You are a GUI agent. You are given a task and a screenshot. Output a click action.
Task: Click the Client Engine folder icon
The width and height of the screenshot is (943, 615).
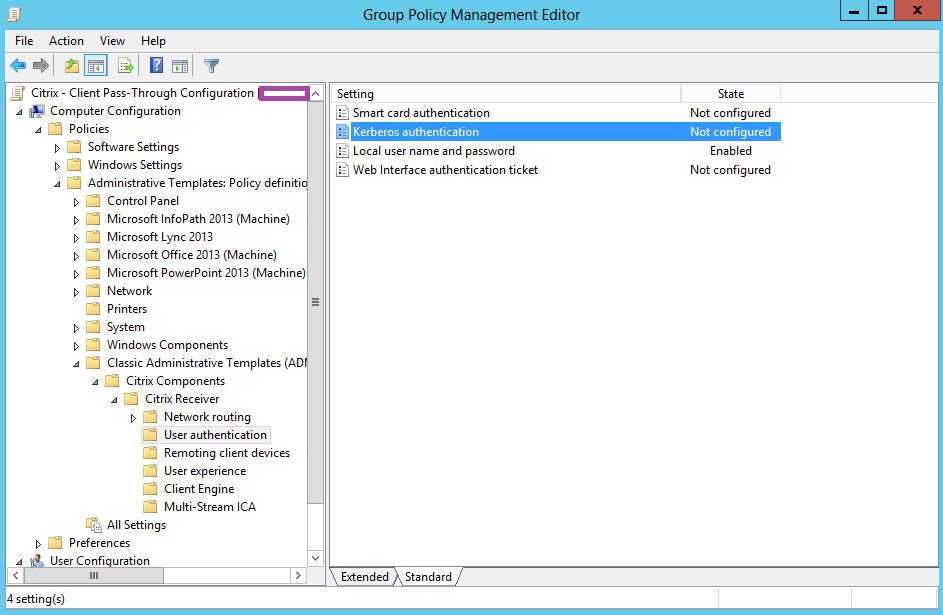pyautogui.click(x=150, y=489)
